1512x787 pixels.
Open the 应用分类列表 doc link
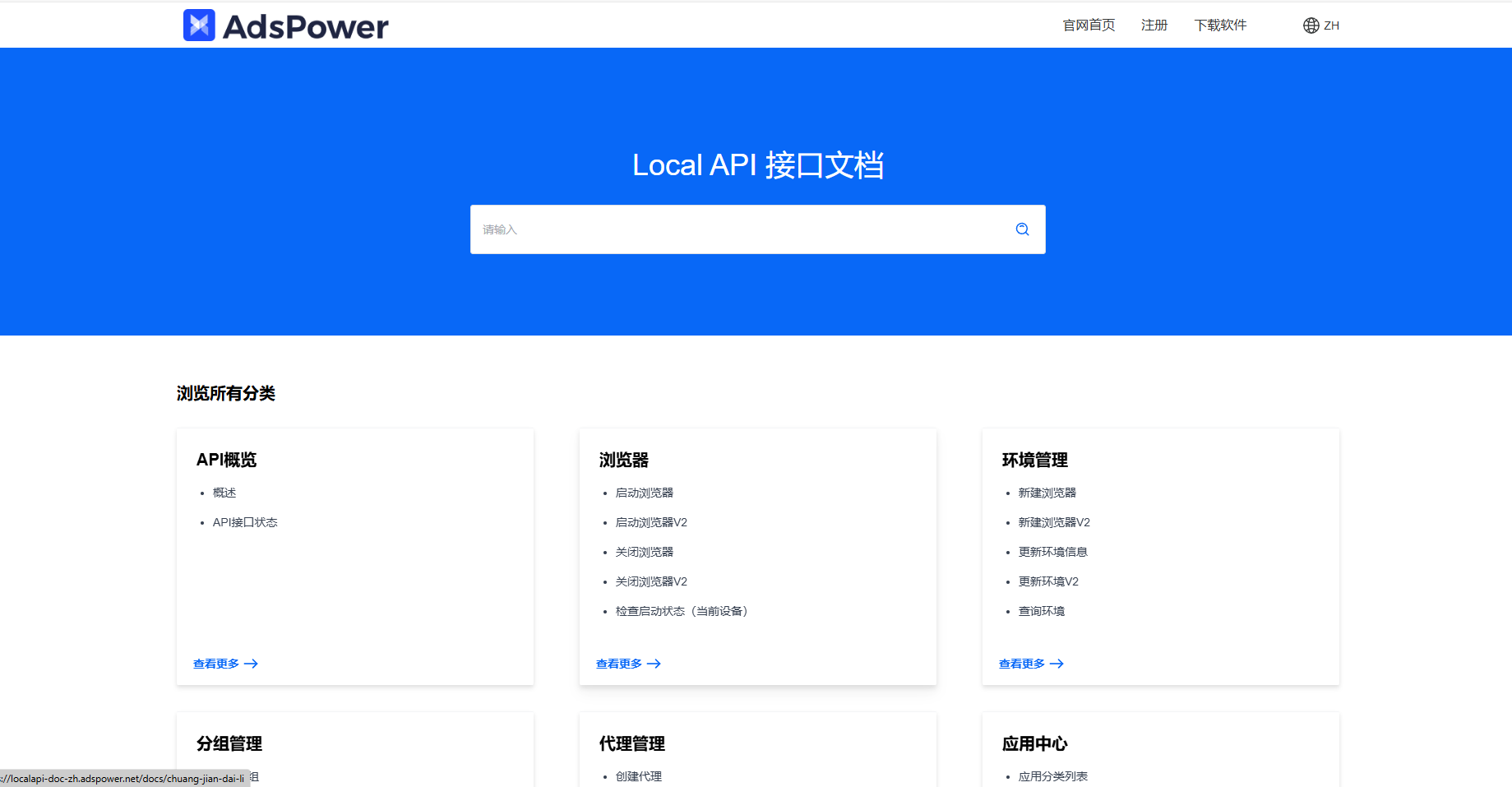click(1053, 776)
